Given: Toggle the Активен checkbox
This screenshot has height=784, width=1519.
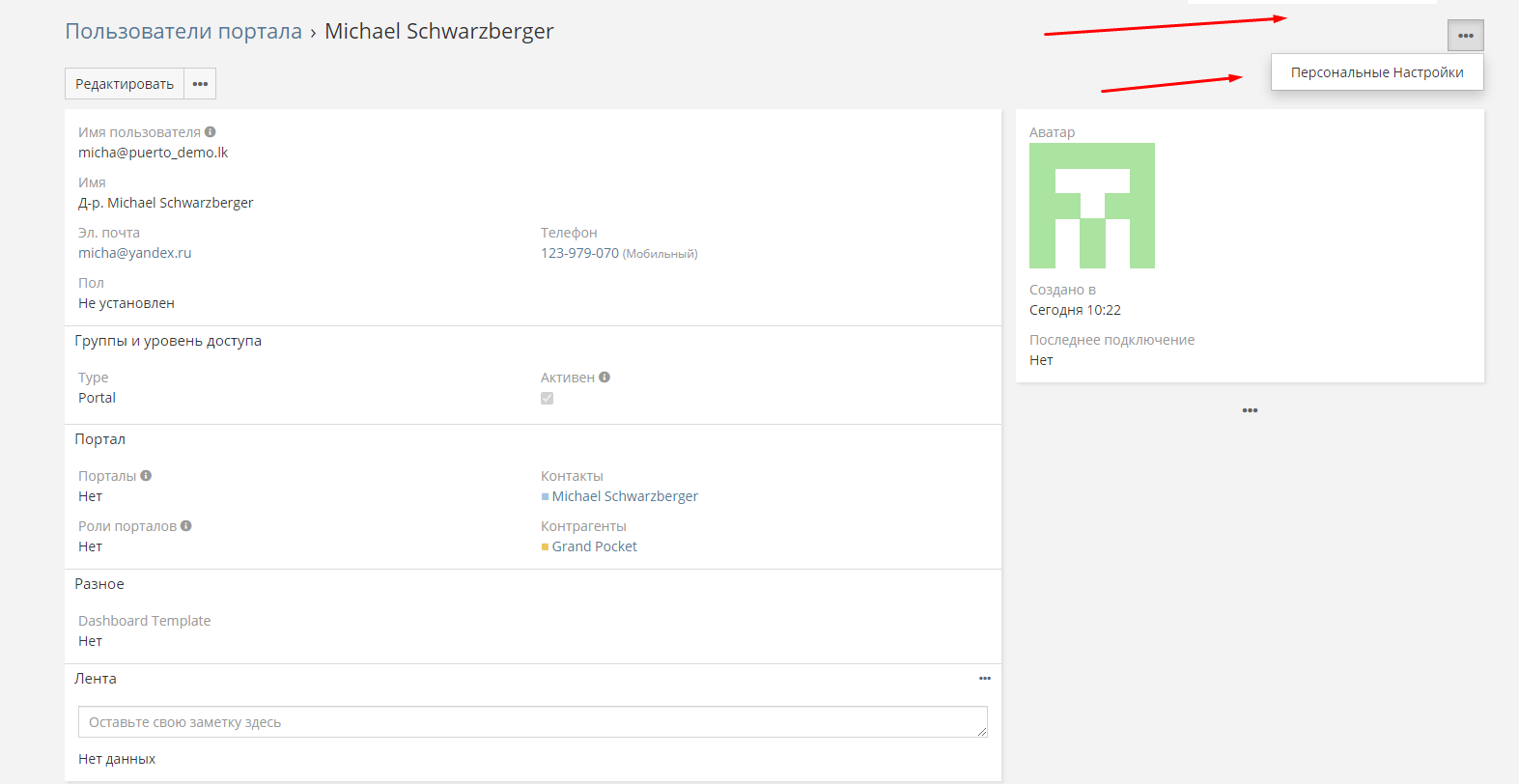Looking at the screenshot, I should (x=548, y=399).
